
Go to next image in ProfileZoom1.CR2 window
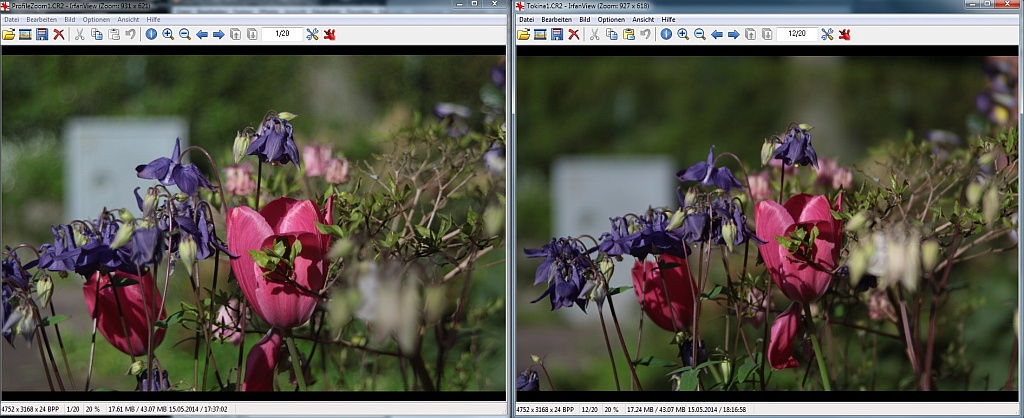click(218, 34)
